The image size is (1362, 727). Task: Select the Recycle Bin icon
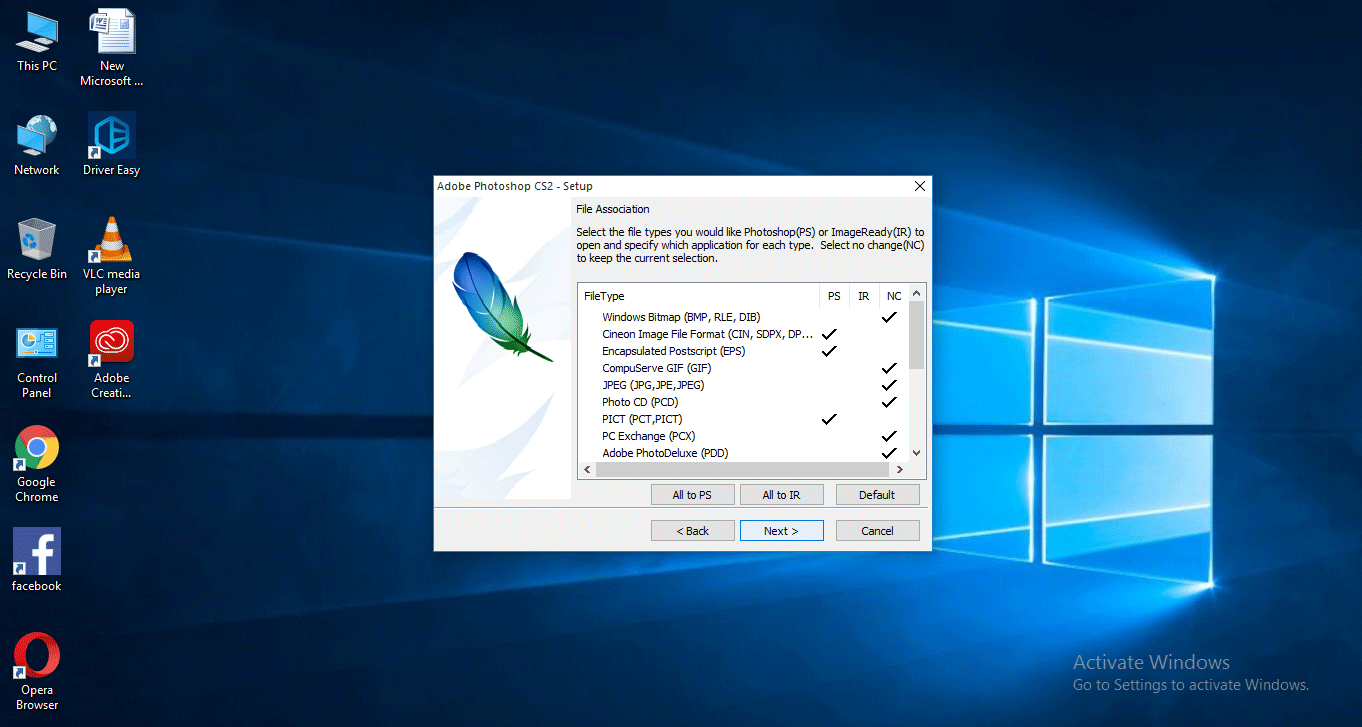pos(37,250)
